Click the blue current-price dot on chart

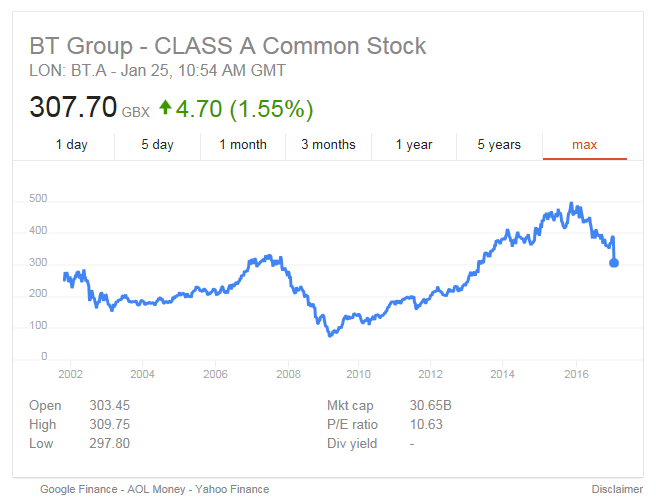coord(614,263)
